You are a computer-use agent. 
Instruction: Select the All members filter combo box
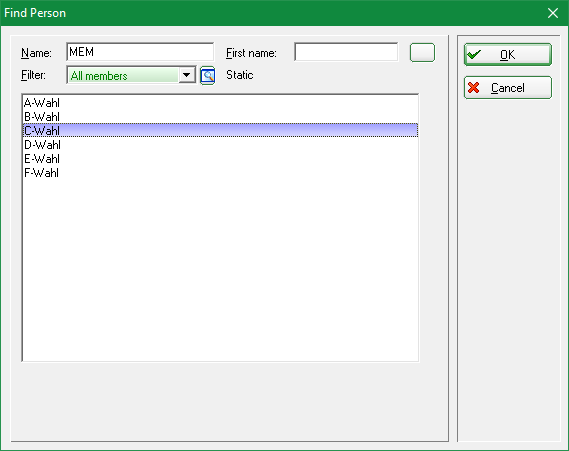[x=131, y=75]
